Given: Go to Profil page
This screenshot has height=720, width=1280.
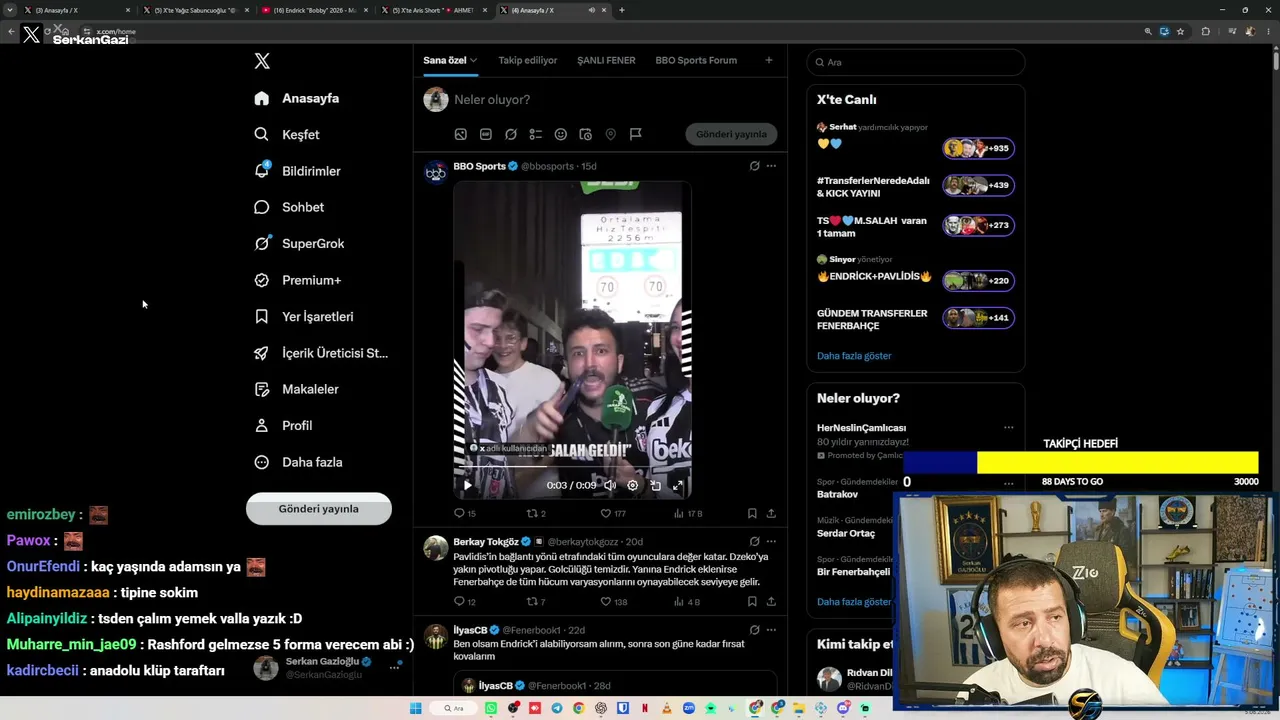Looking at the screenshot, I should [x=283, y=425].
